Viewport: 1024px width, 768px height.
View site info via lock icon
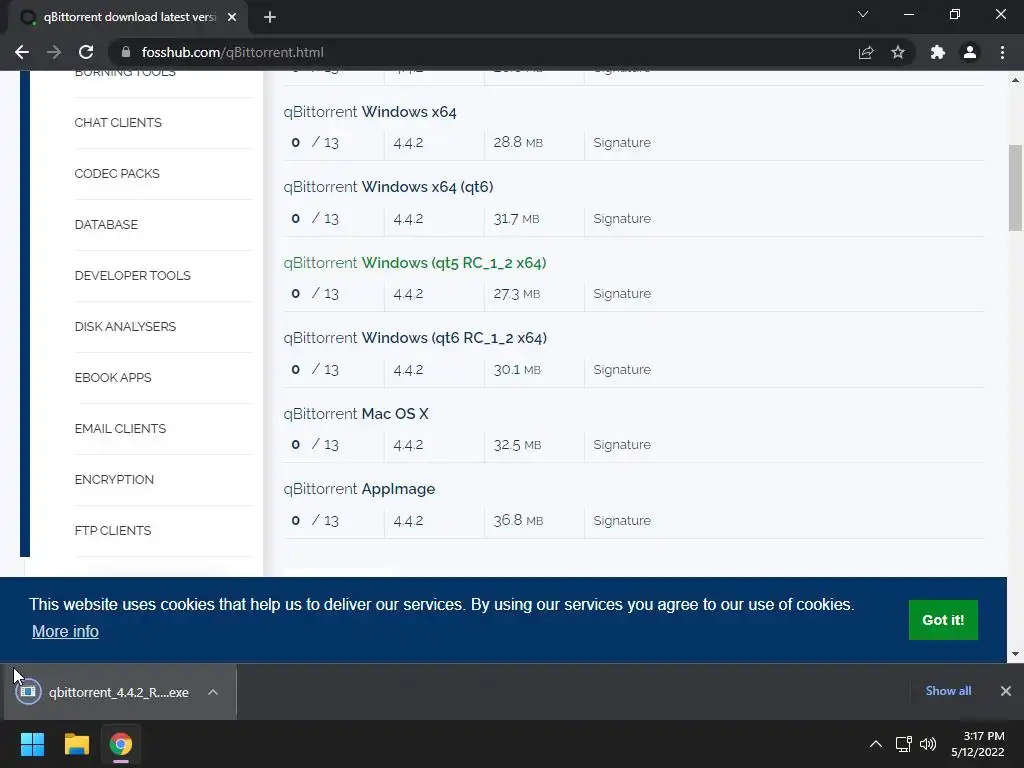tap(126, 52)
